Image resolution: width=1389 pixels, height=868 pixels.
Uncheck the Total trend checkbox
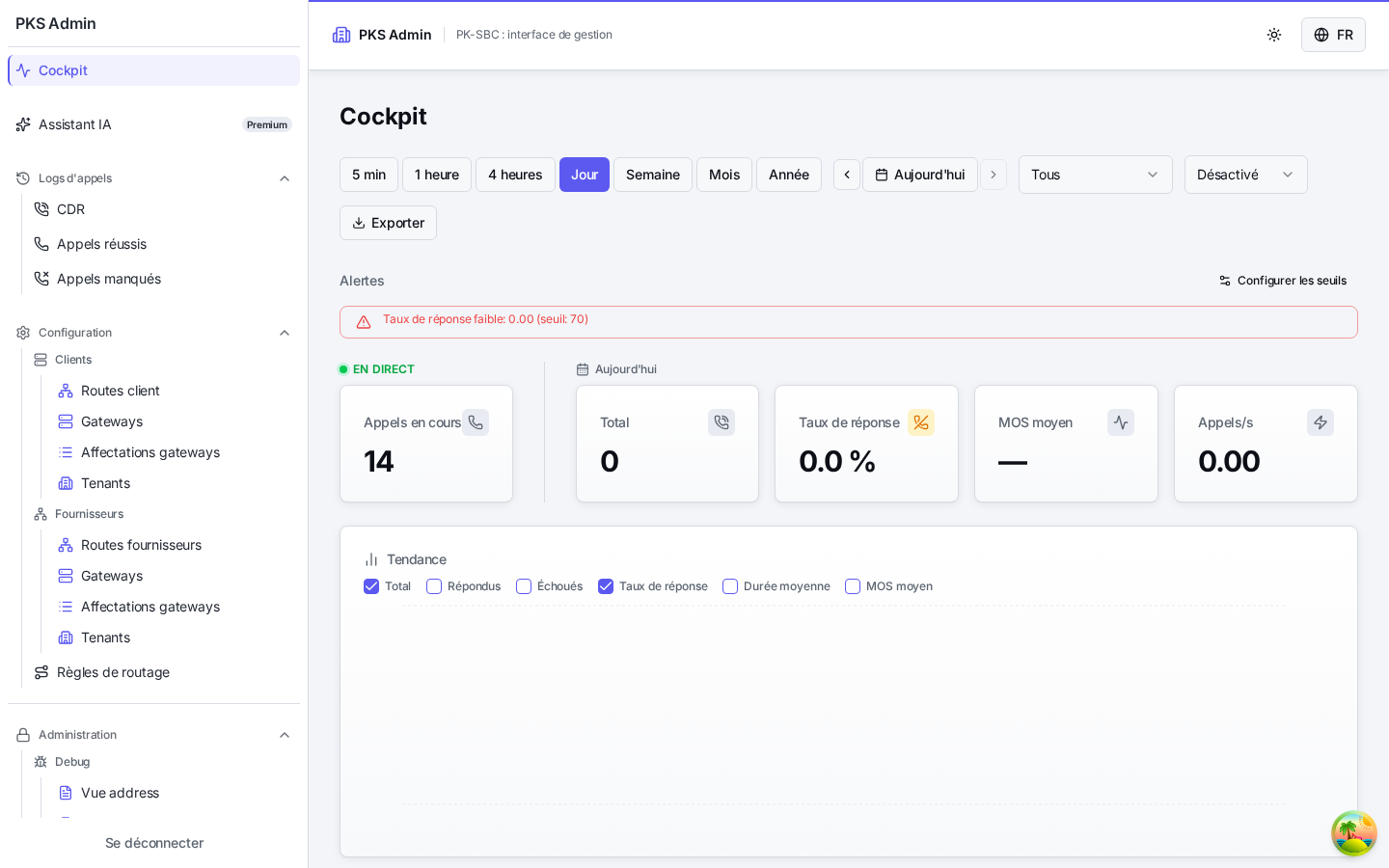371,586
